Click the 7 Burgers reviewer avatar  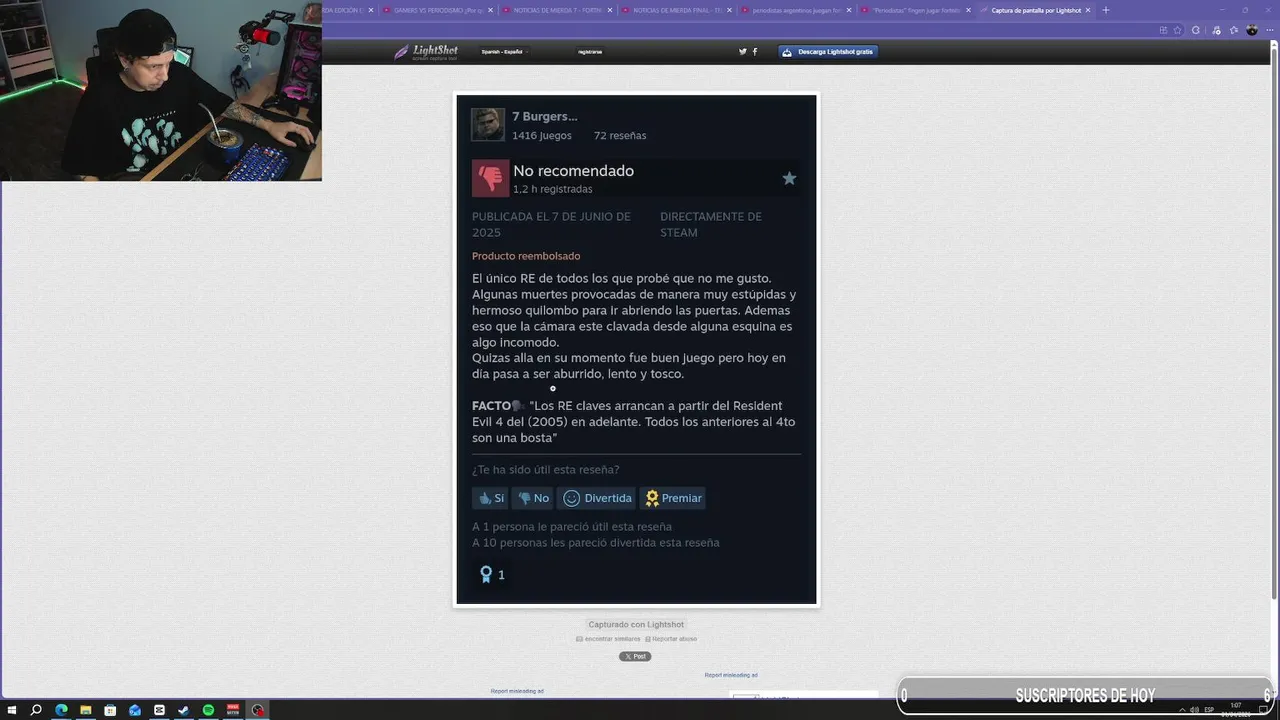coord(488,125)
